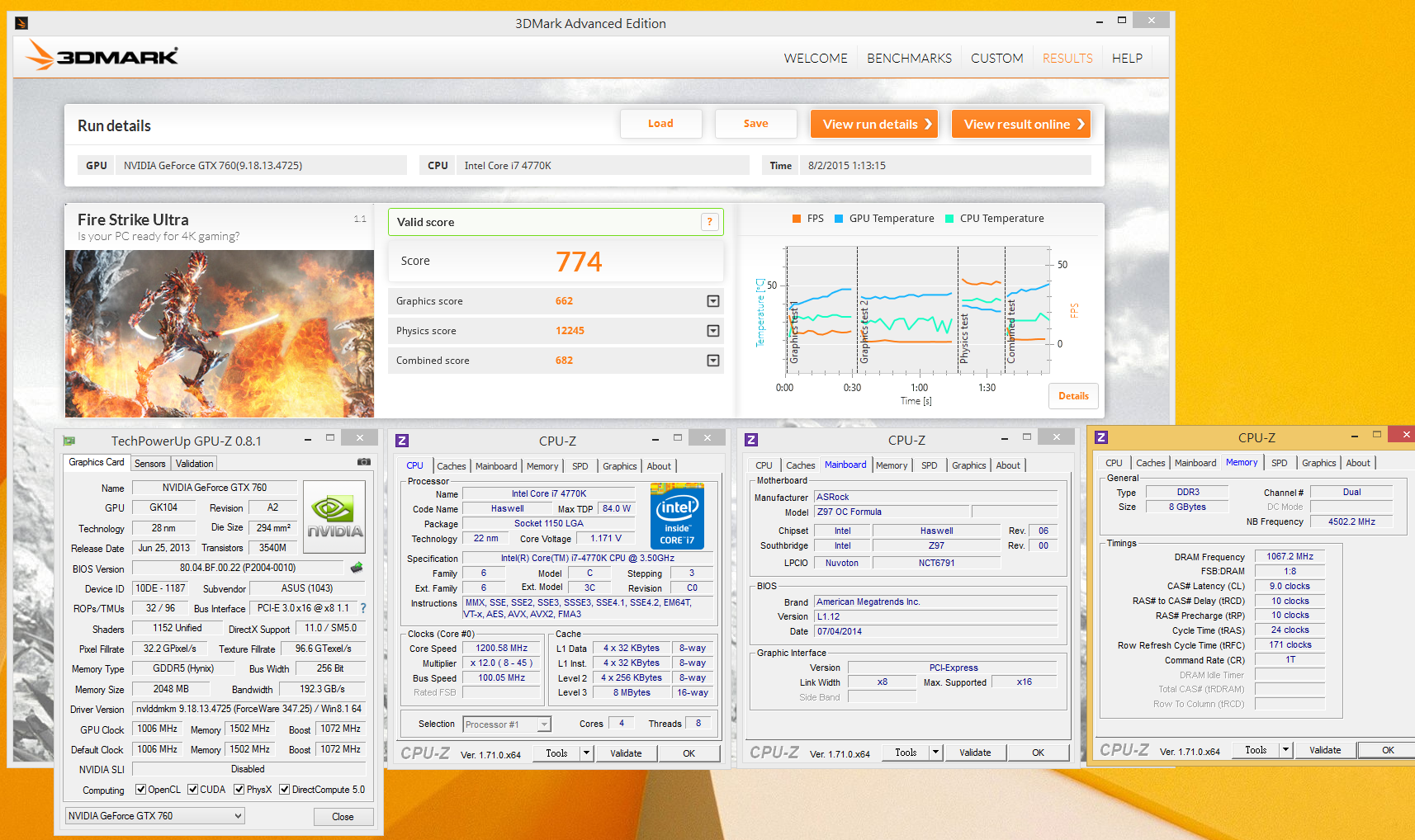Screen dimensions: 1415x840
Task: Open the Valid score help question mark
Action: coord(709,222)
